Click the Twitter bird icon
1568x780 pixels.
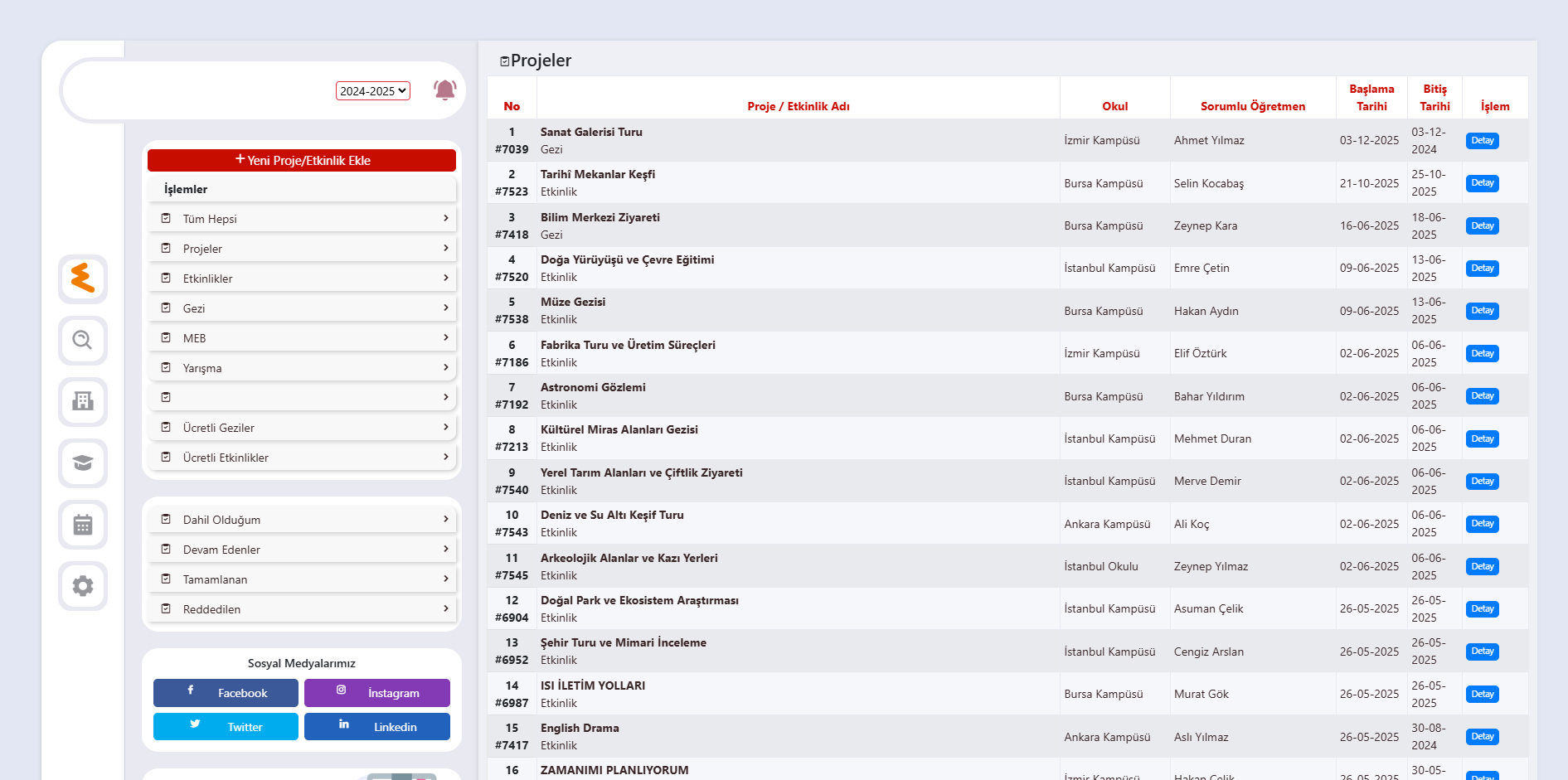195,724
